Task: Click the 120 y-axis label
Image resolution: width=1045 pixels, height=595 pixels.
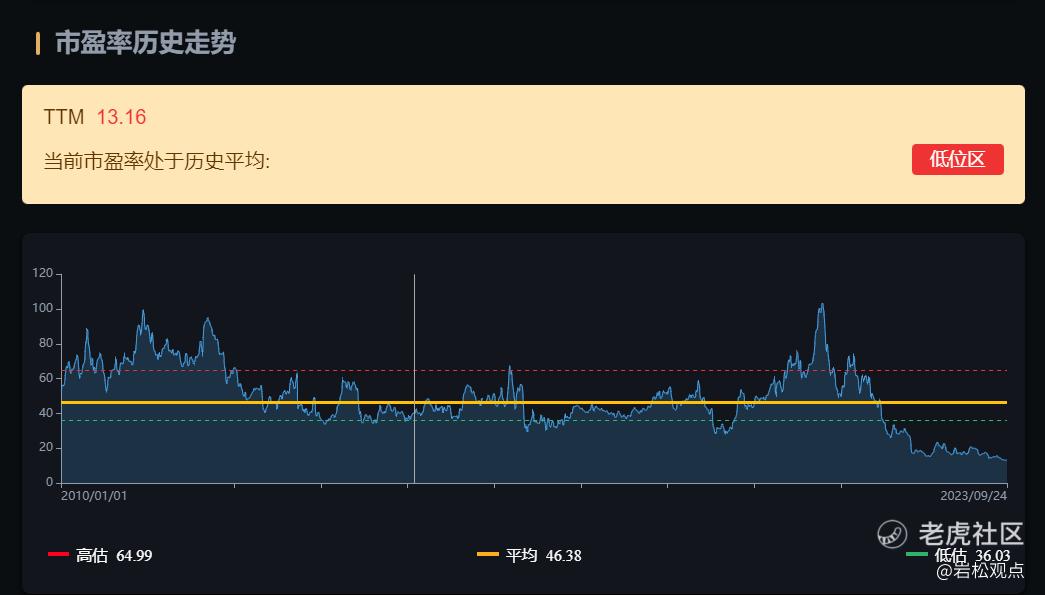Action: (43, 273)
